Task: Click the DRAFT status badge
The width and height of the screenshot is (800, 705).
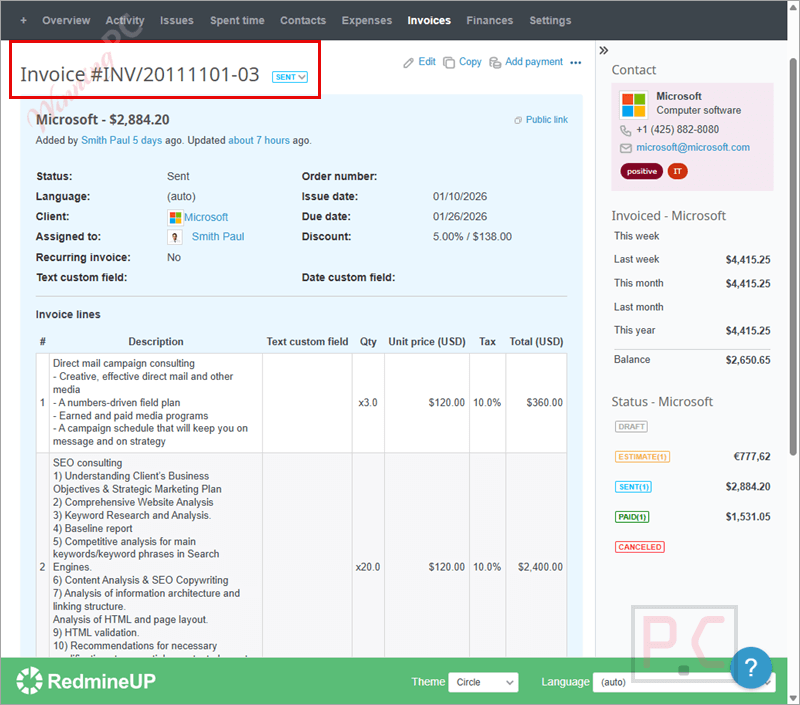Action: point(631,426)
